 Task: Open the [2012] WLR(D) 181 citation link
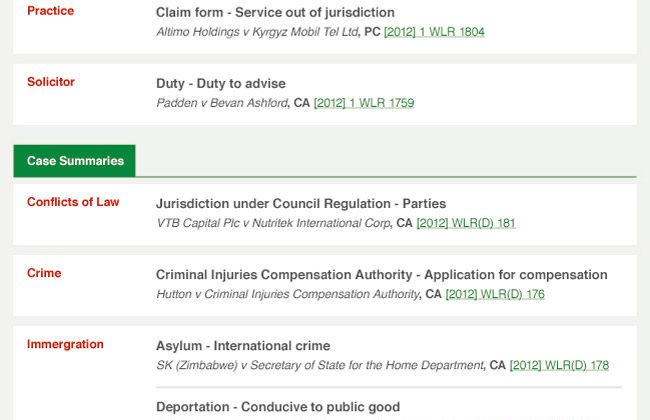[x=466, y=223]
